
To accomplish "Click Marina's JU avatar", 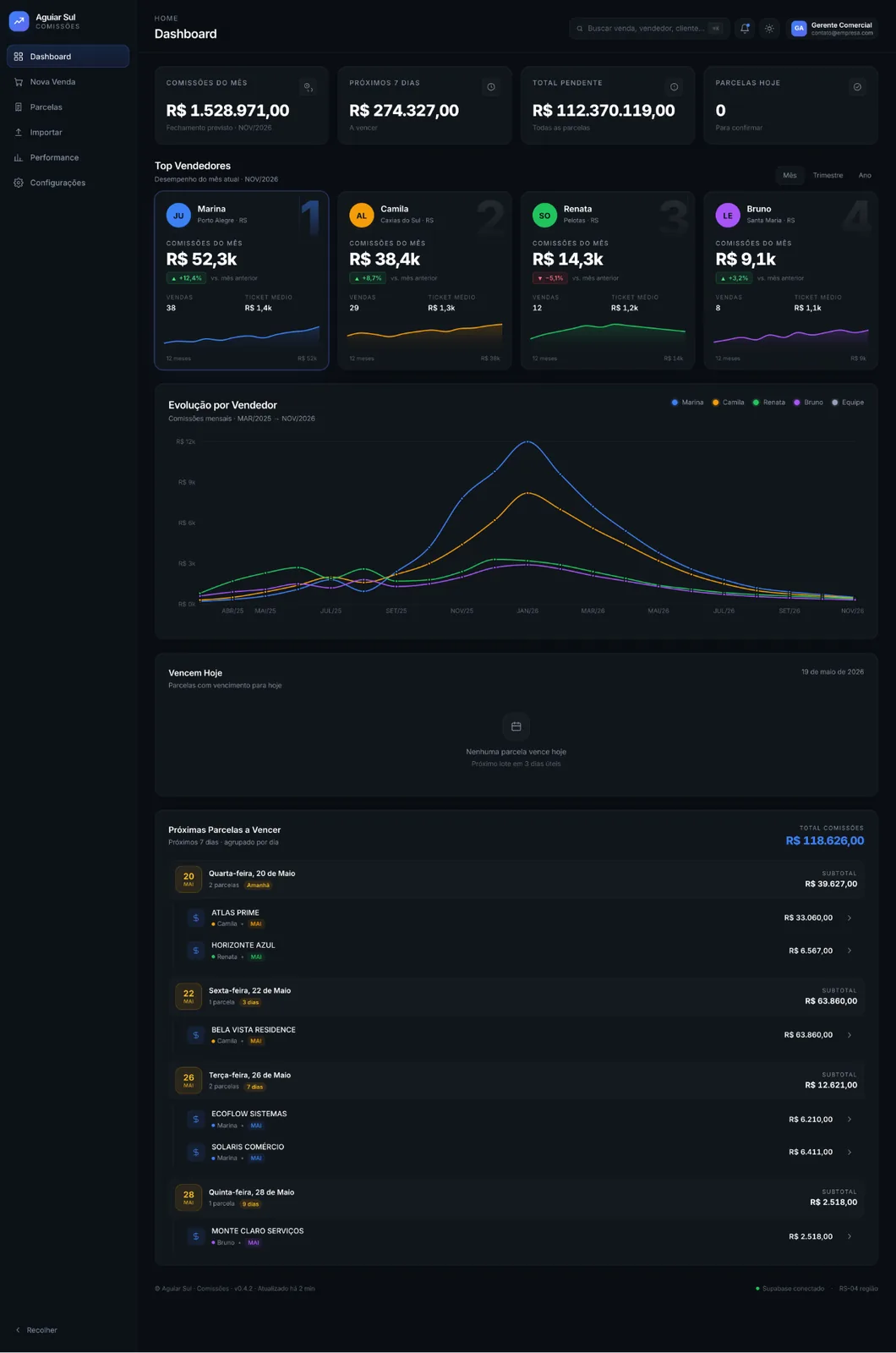I will (178, 215).
